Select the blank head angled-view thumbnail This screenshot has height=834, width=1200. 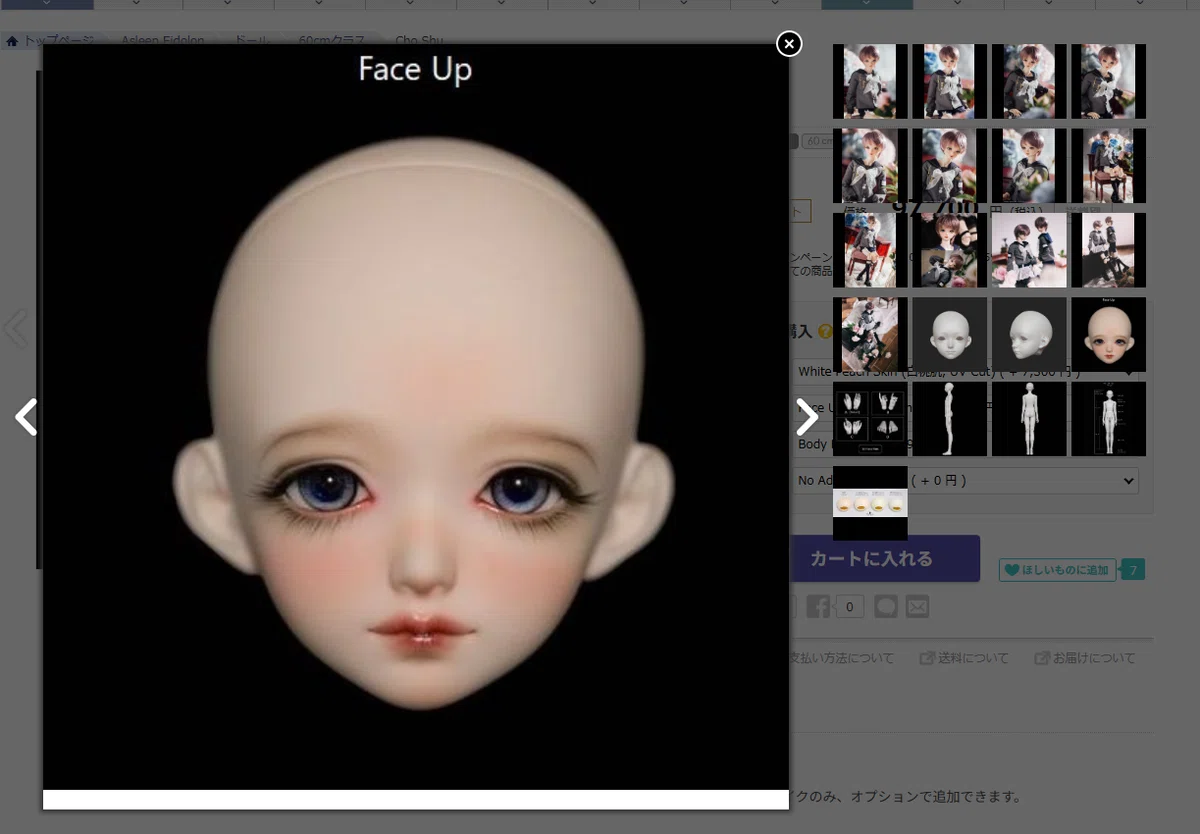click(x=1029, y=335)
